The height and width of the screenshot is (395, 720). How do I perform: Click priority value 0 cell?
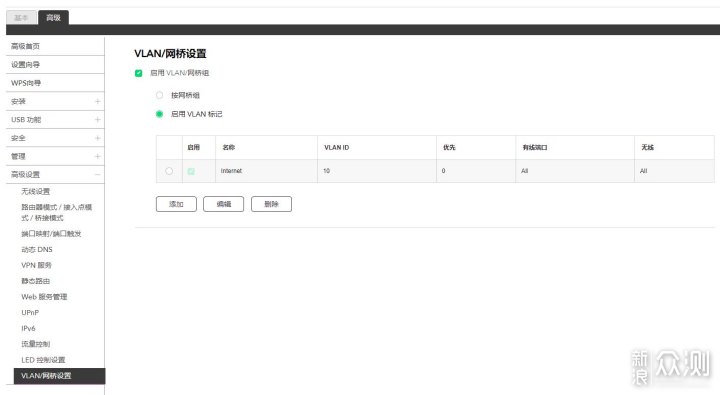(x=476, y=171)
